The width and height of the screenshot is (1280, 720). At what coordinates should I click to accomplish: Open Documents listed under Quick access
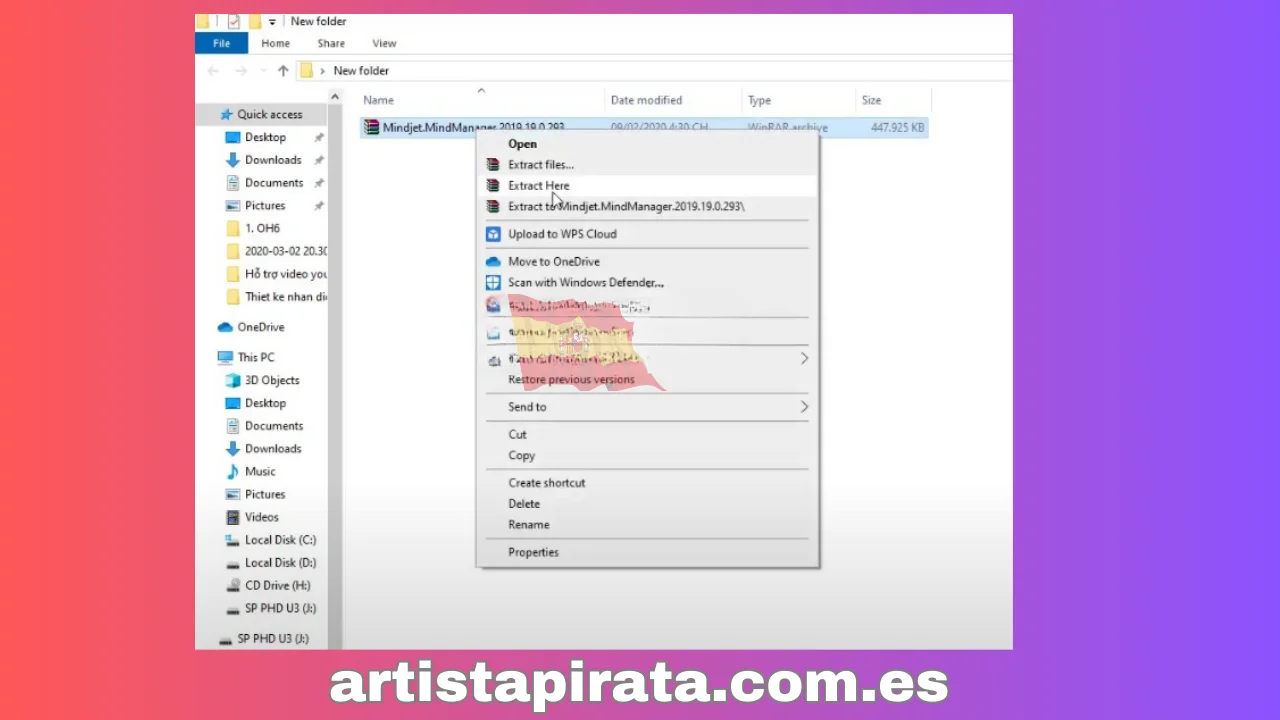click(x=274, y=183)
